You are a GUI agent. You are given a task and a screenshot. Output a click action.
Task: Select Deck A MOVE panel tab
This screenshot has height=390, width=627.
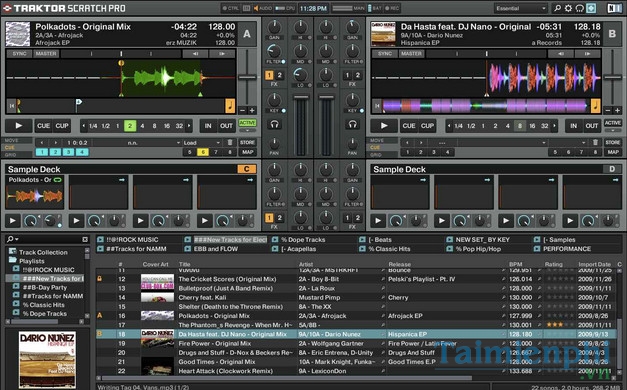click(18, 140)
